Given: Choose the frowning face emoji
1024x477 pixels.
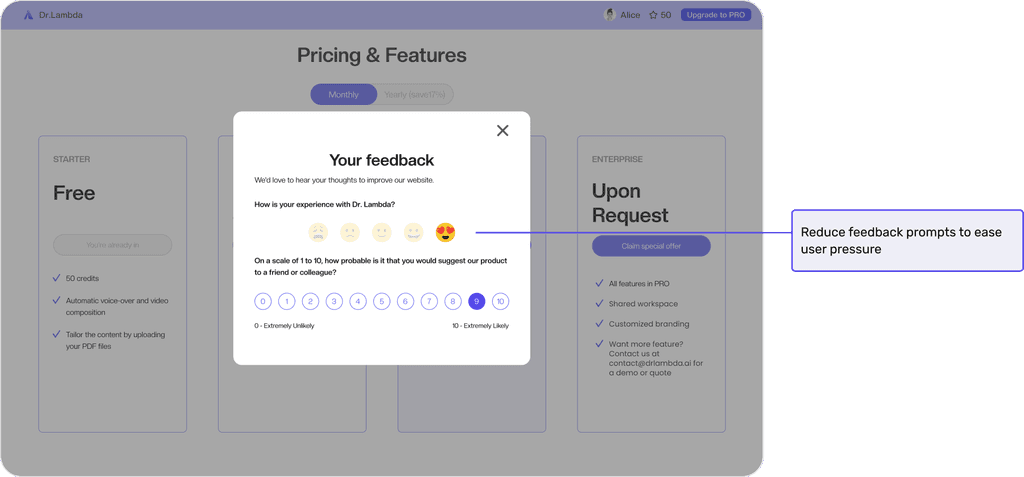Looking at the screenshot, I should pos(350,232).
